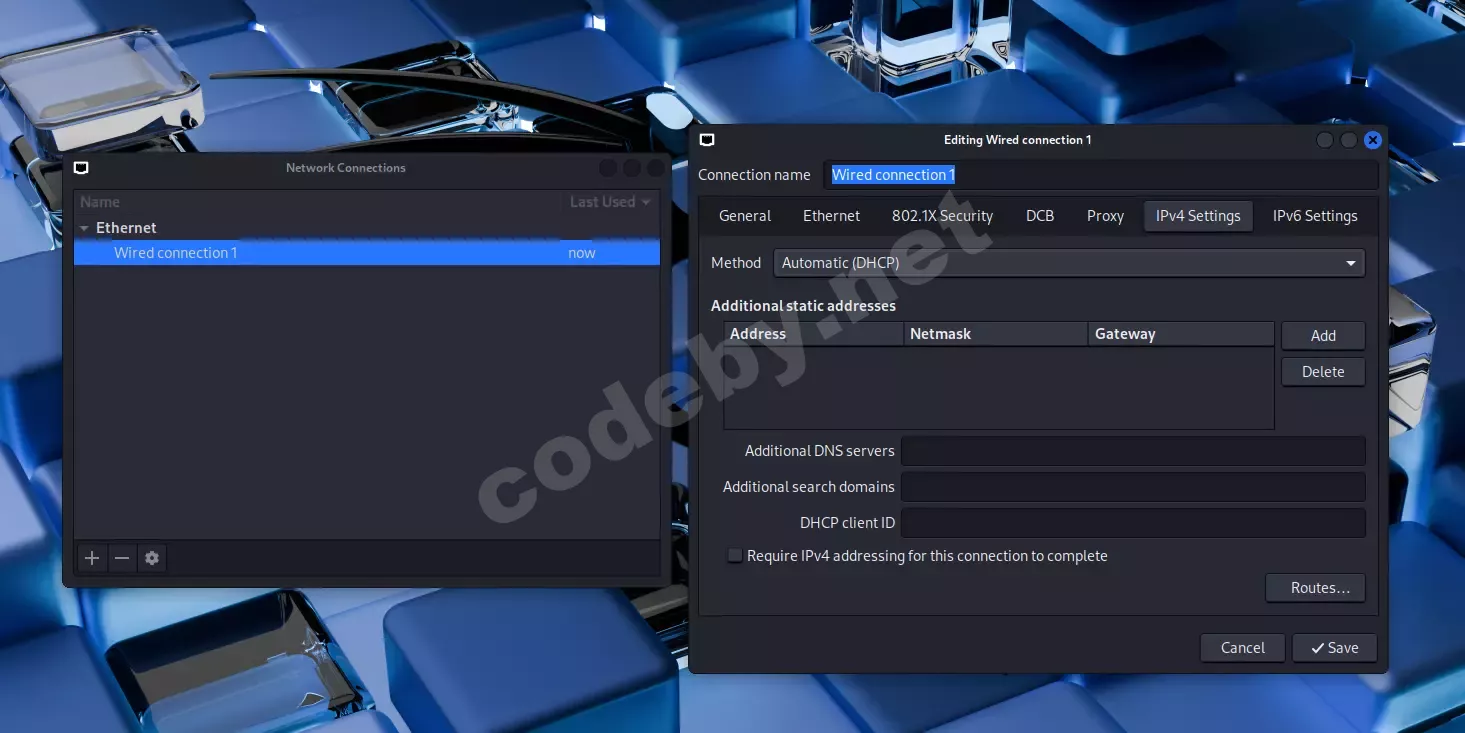
Task: Switch to the General tab
Action: (x=745, y=216)
